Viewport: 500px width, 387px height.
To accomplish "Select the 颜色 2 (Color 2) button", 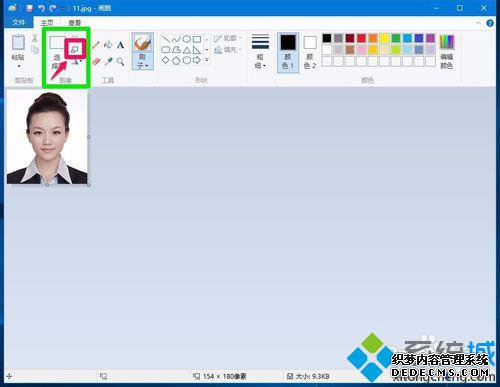I will (x=310, y=53).
